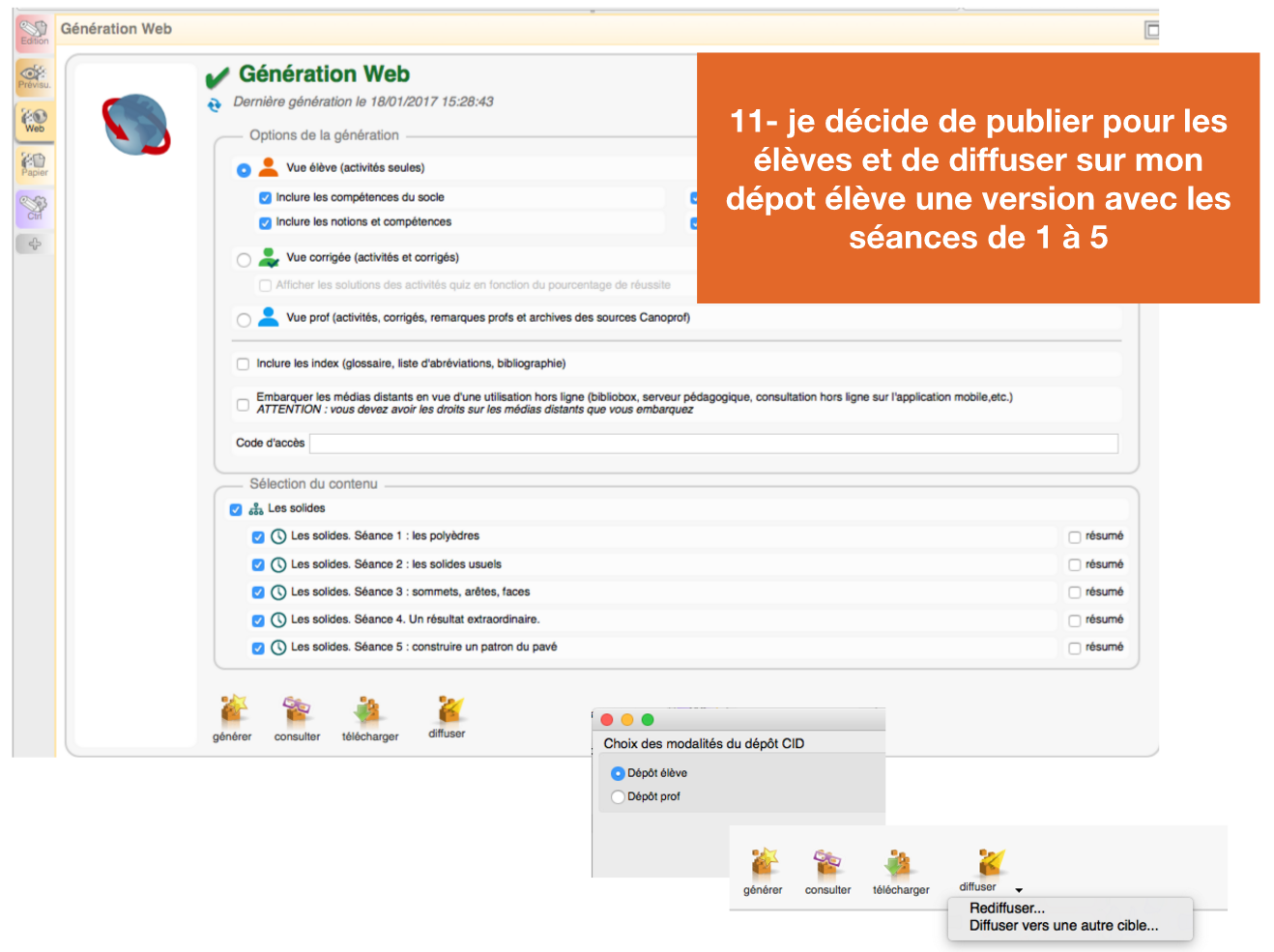Switch to the Prévisu. sidebar tab
The width and height of the screenshot is (1274, 952).
34,76
